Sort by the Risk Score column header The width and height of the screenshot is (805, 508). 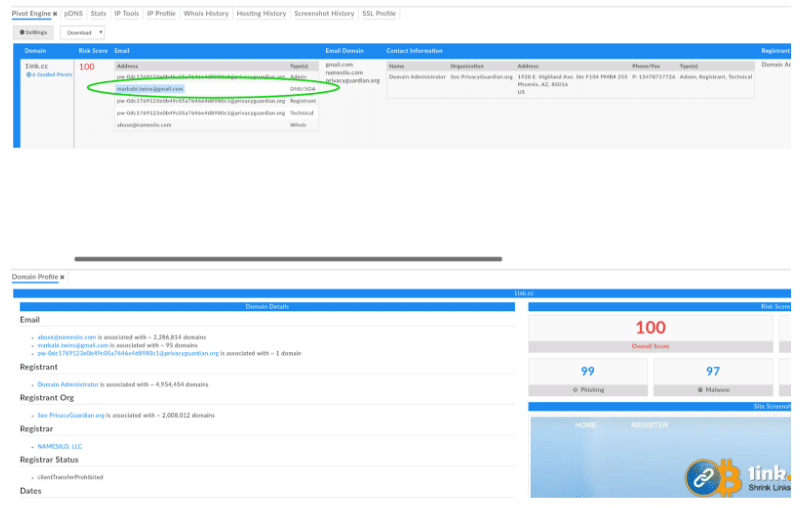pyautogui.click(x=93, y=51)
